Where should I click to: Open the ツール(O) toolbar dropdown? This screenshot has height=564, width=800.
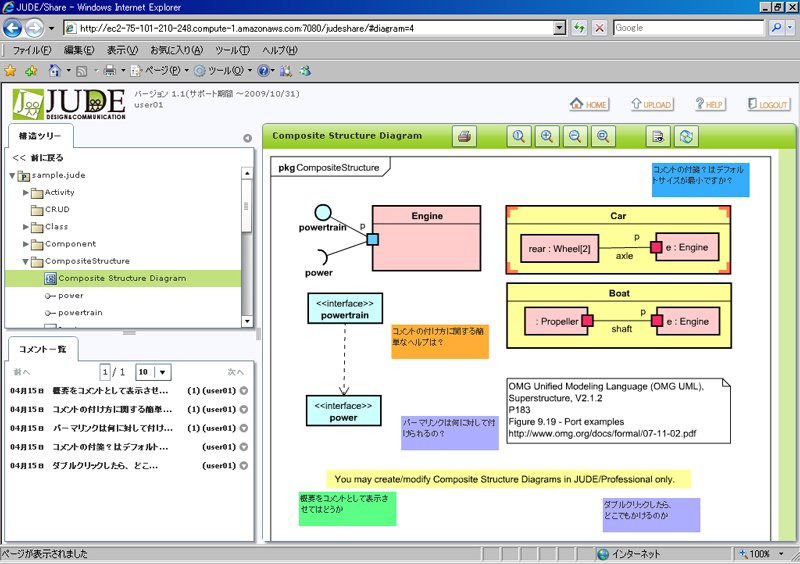pyautogui.click(x=249, y=70)
